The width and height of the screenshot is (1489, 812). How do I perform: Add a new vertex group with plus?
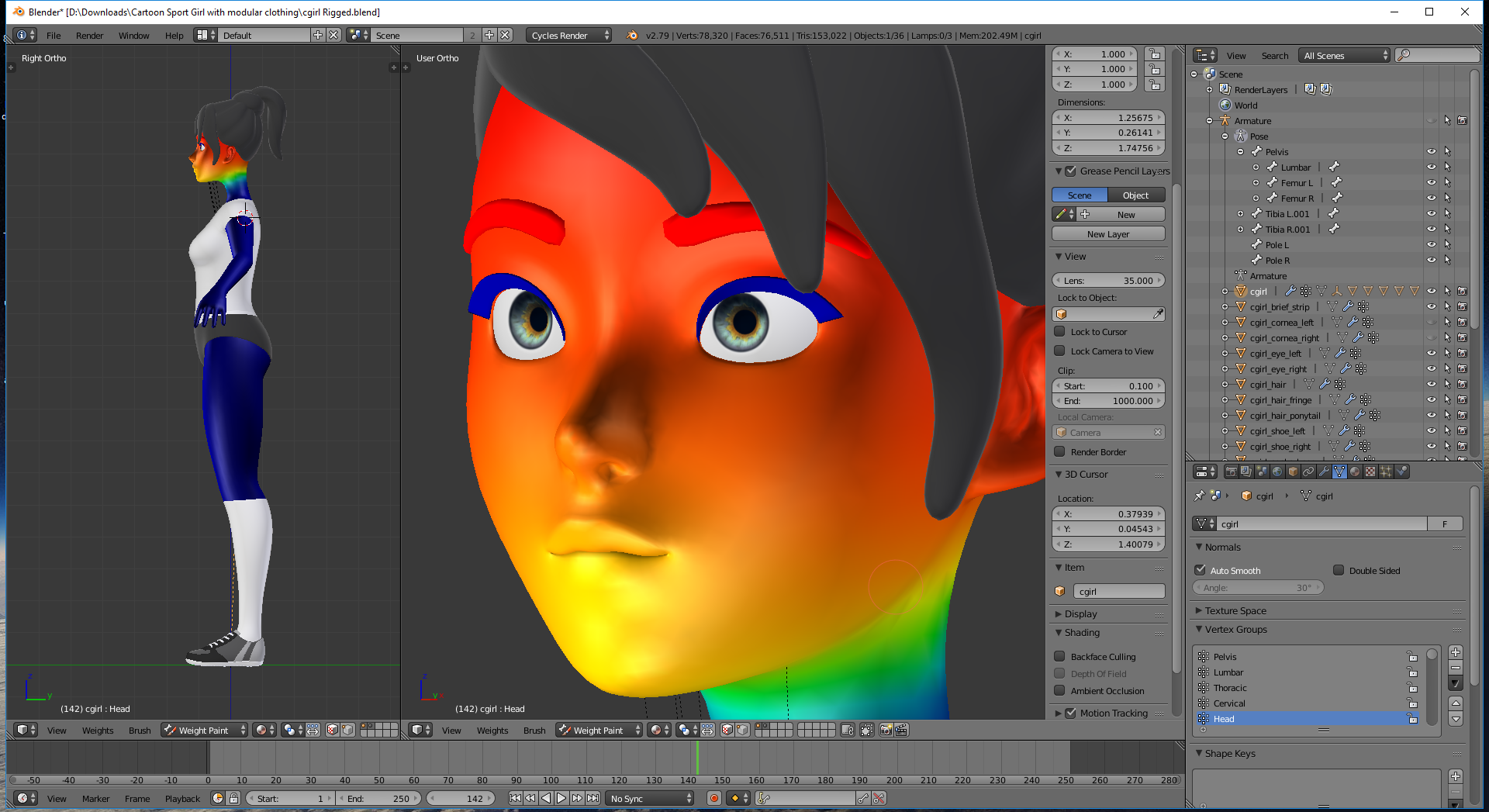coord(1456,652)
